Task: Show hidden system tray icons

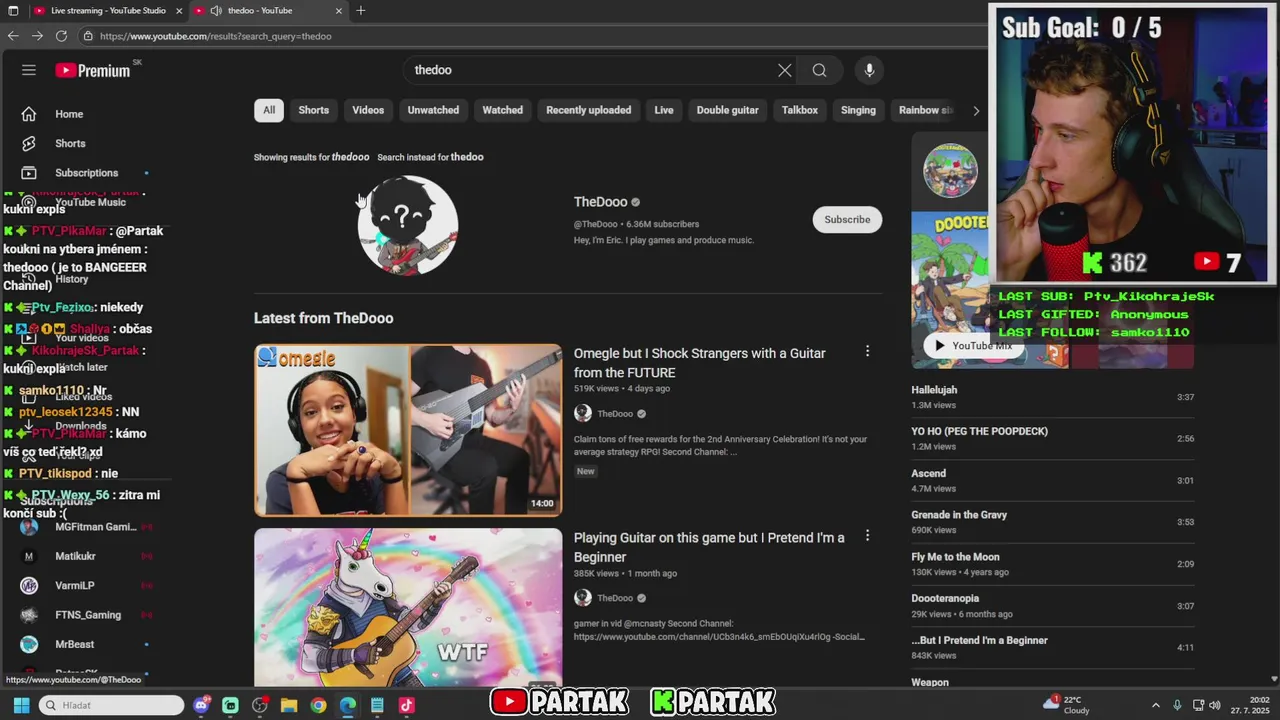Action: click(1155, 705)
